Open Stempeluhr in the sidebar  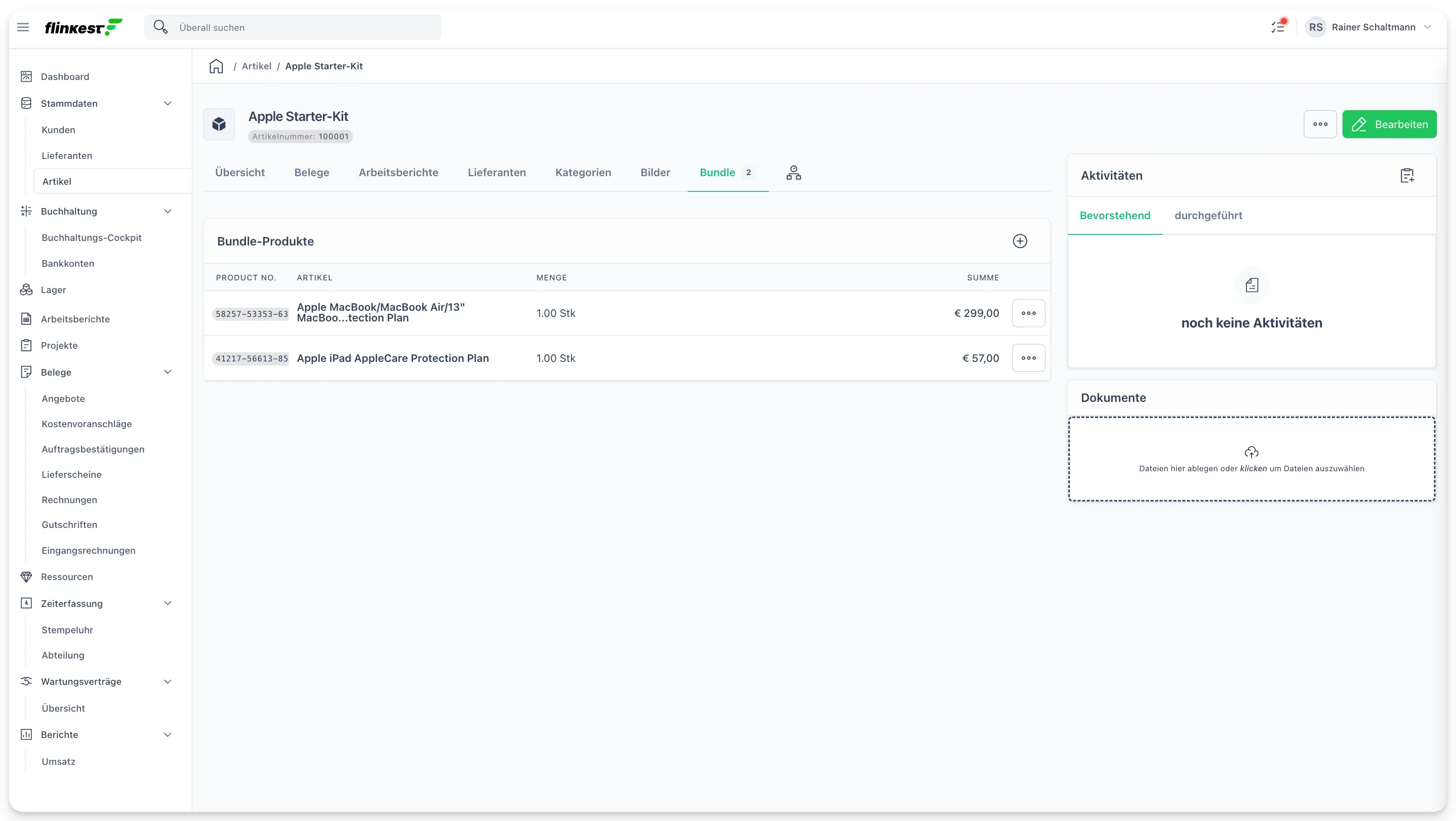pyautogui.click(x=67, y=630)
